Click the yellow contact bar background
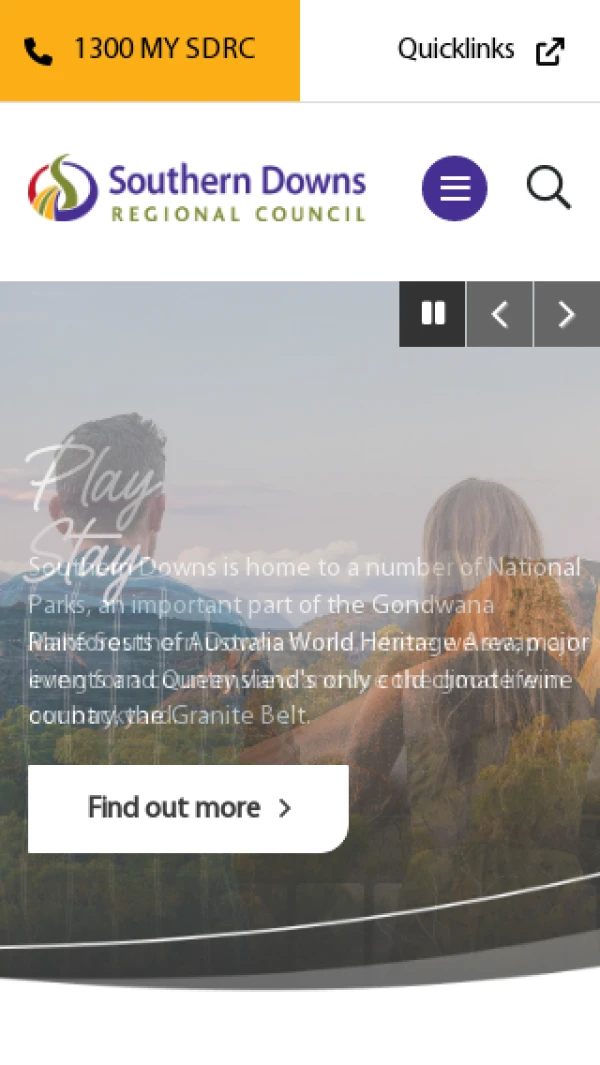This screenshot has width=600, height=1065. click(x=149, y=51)
